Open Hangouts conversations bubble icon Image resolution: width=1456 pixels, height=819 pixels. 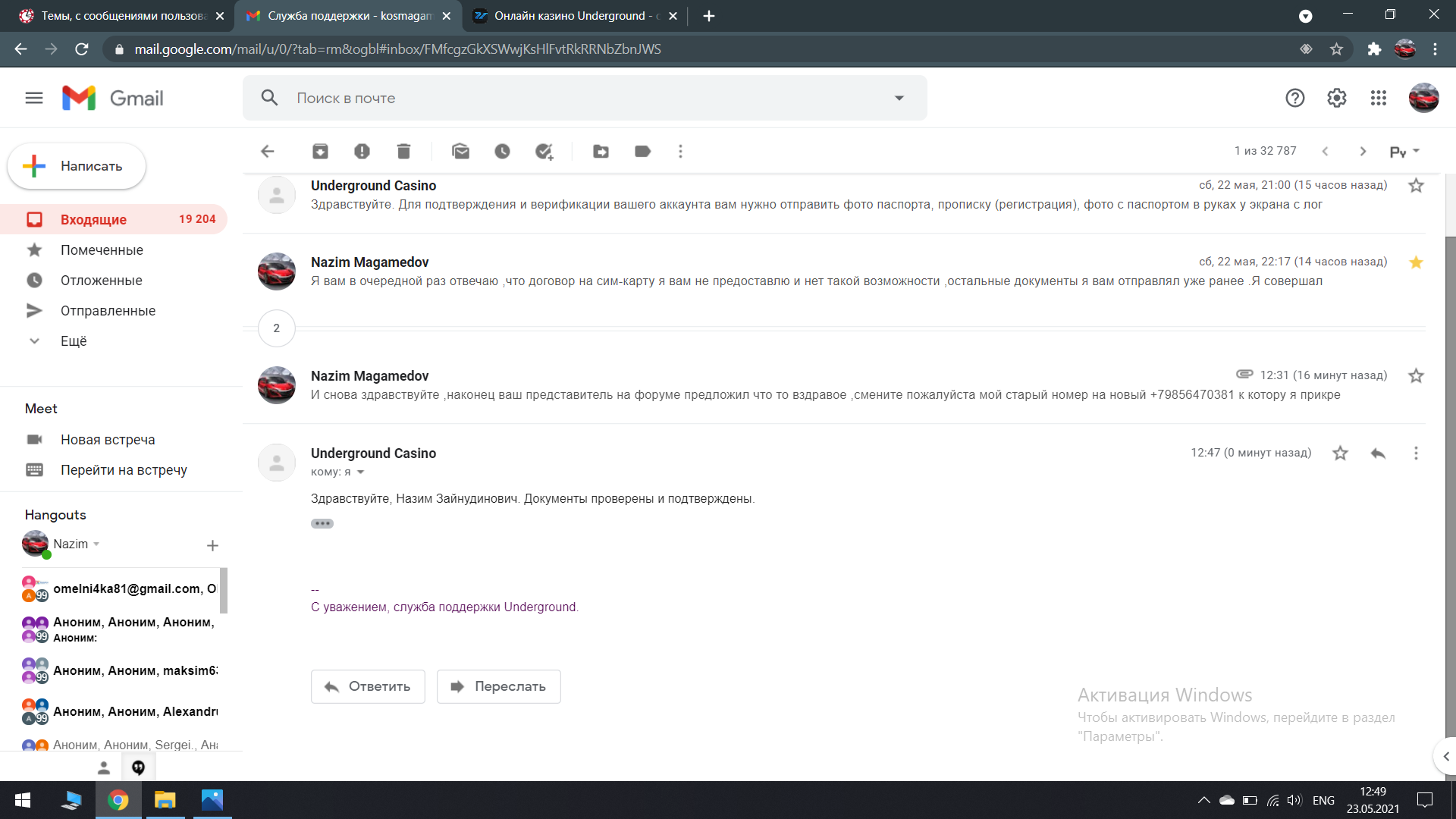[138, 768]
